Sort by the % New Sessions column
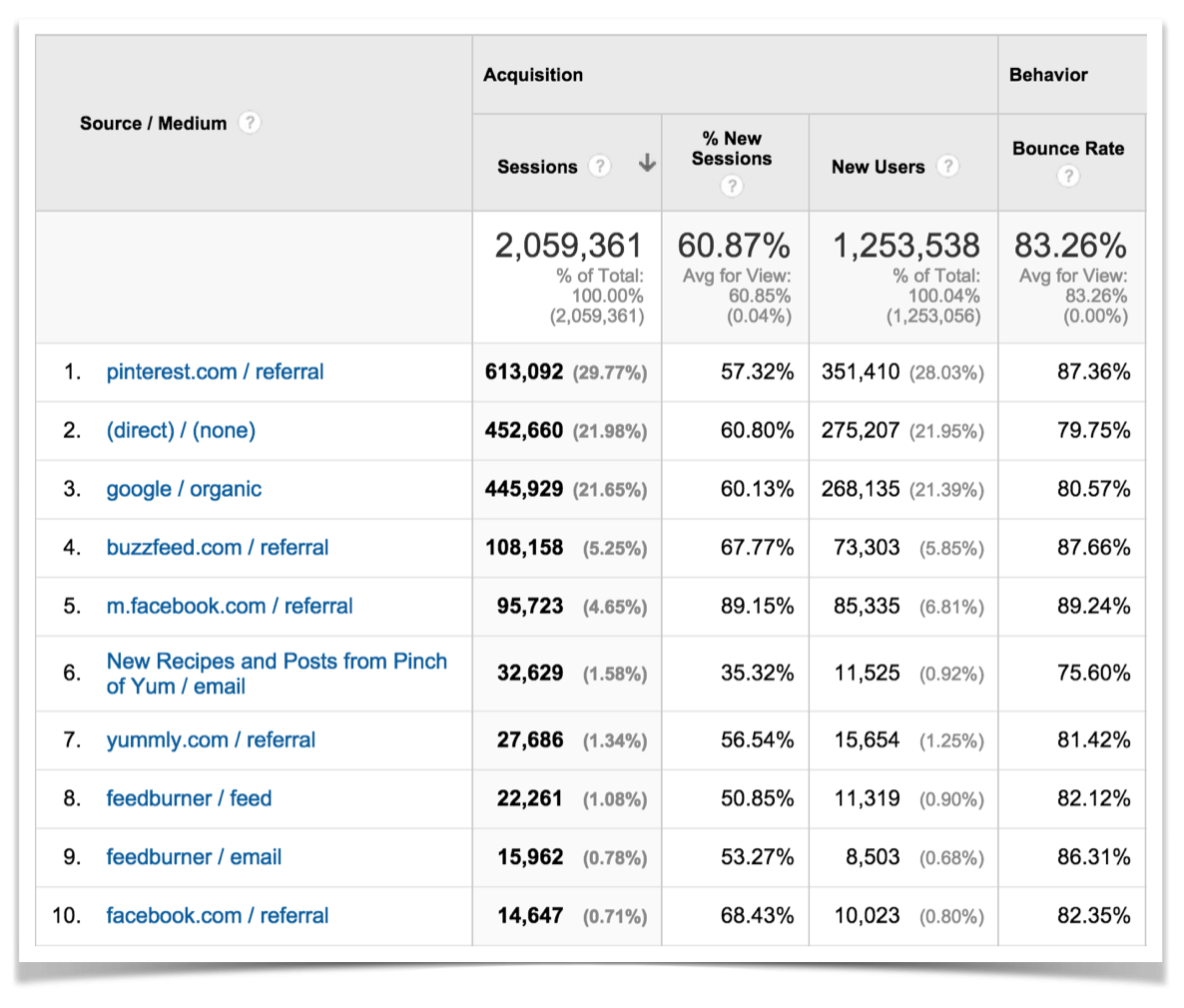1184x1008 pixels. pos(732,148)
